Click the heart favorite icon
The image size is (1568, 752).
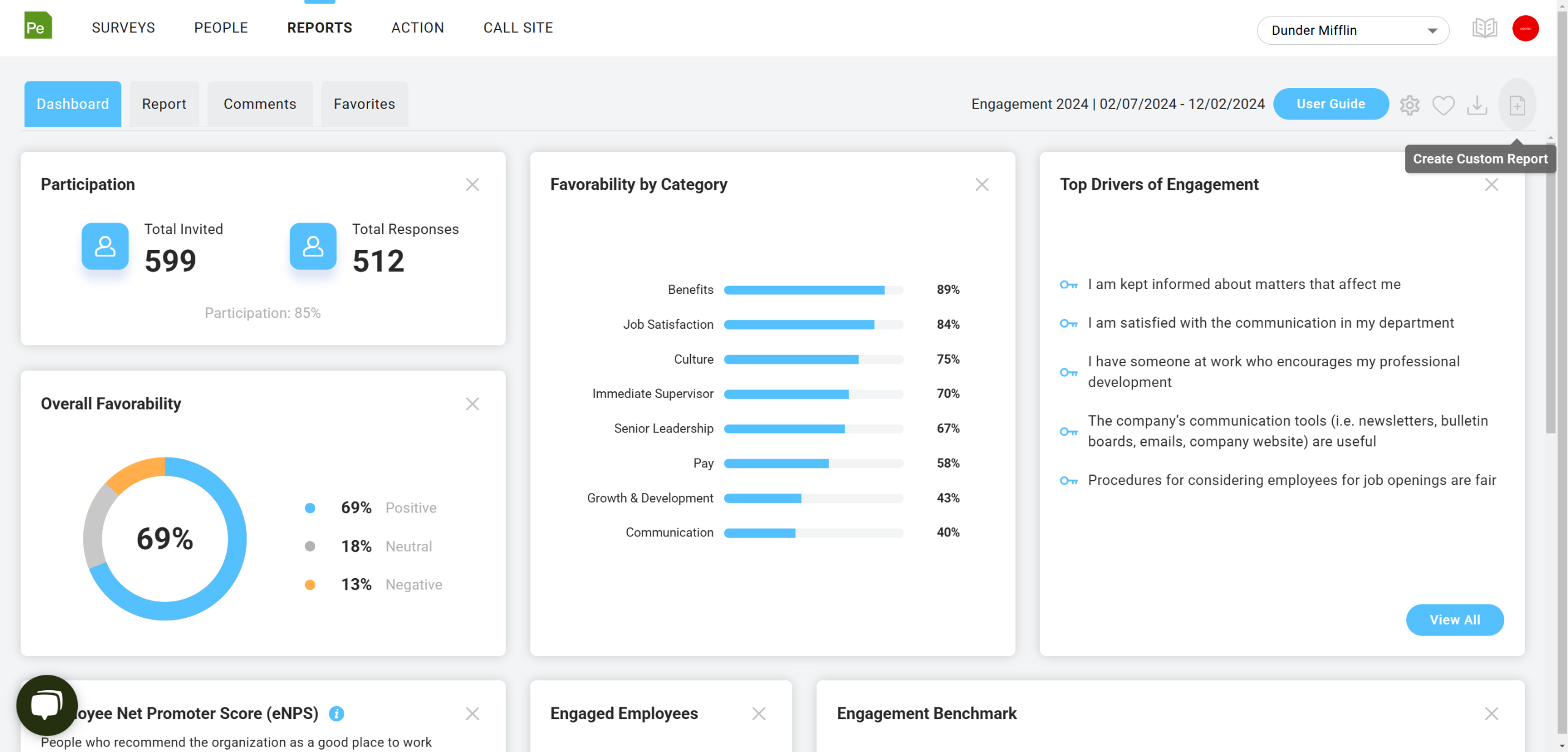(1443, 105)
